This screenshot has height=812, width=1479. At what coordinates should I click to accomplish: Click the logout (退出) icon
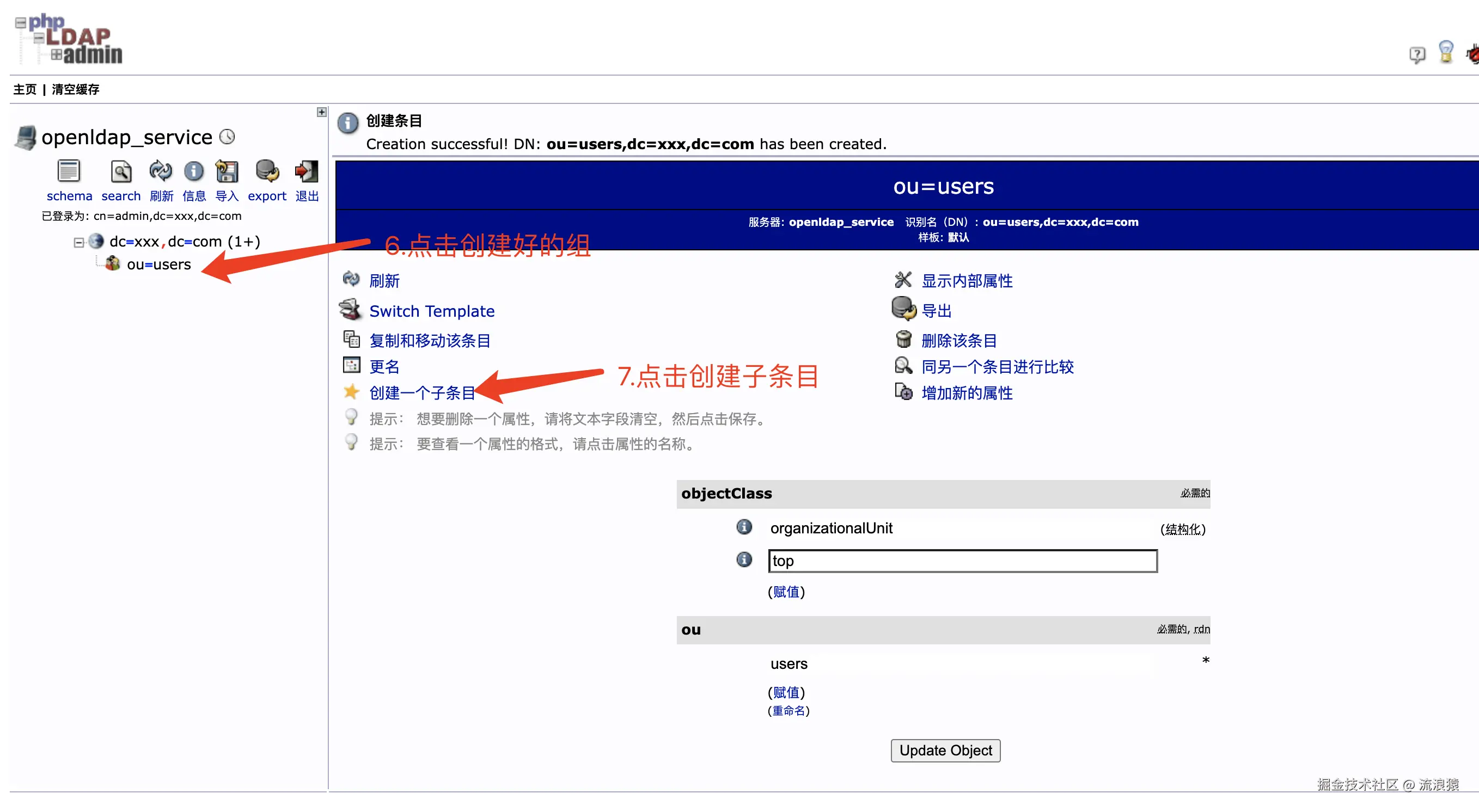click(x=307, y=171)
